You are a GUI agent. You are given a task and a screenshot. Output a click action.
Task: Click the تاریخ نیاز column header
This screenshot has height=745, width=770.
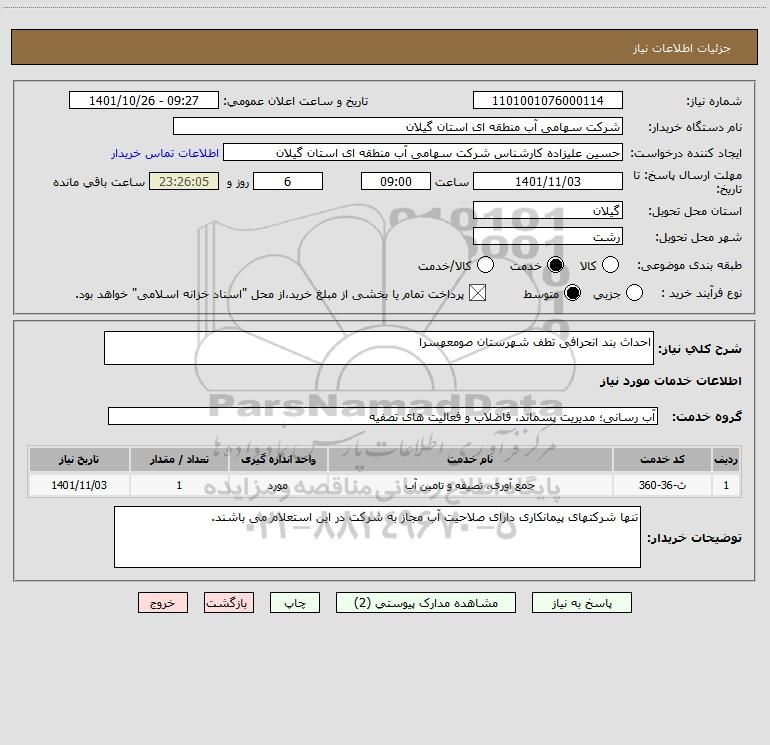tap(79, 459)
